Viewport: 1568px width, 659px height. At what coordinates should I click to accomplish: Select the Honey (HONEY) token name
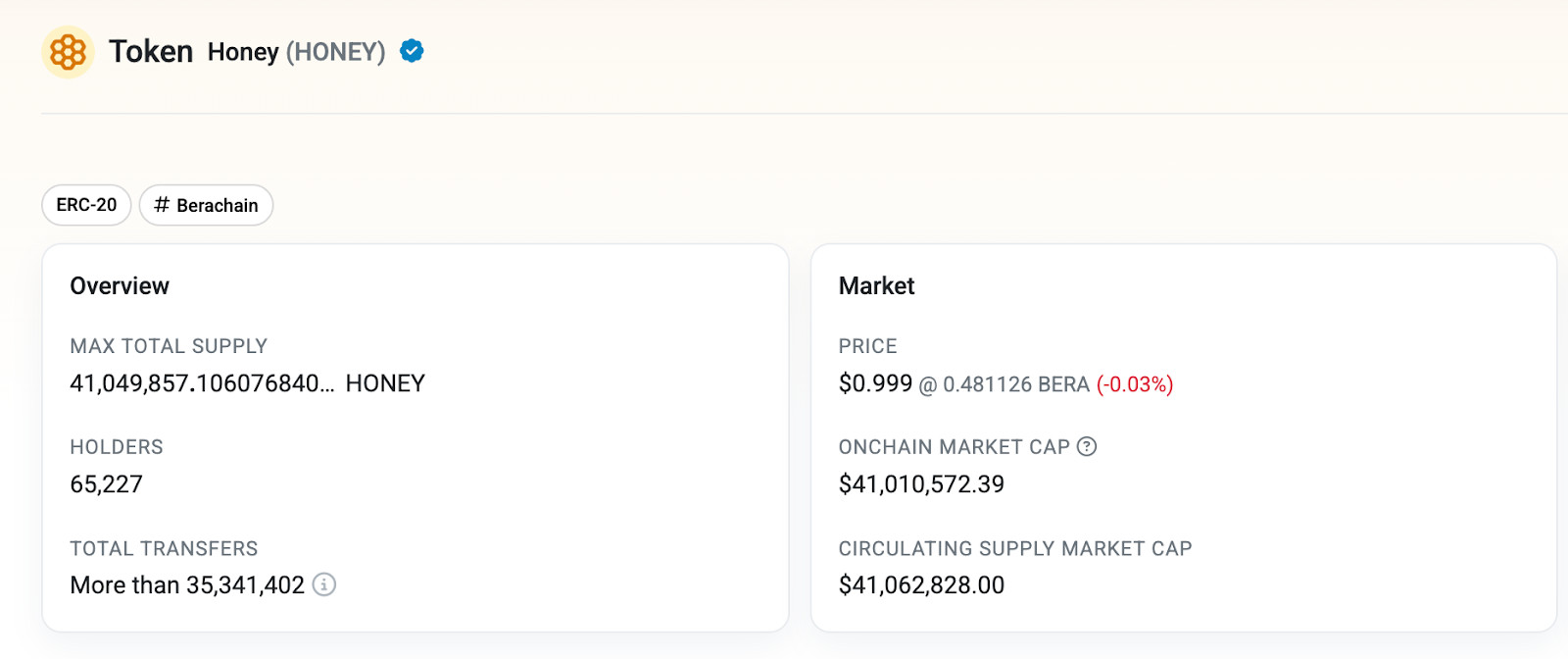tap(296, 52)
